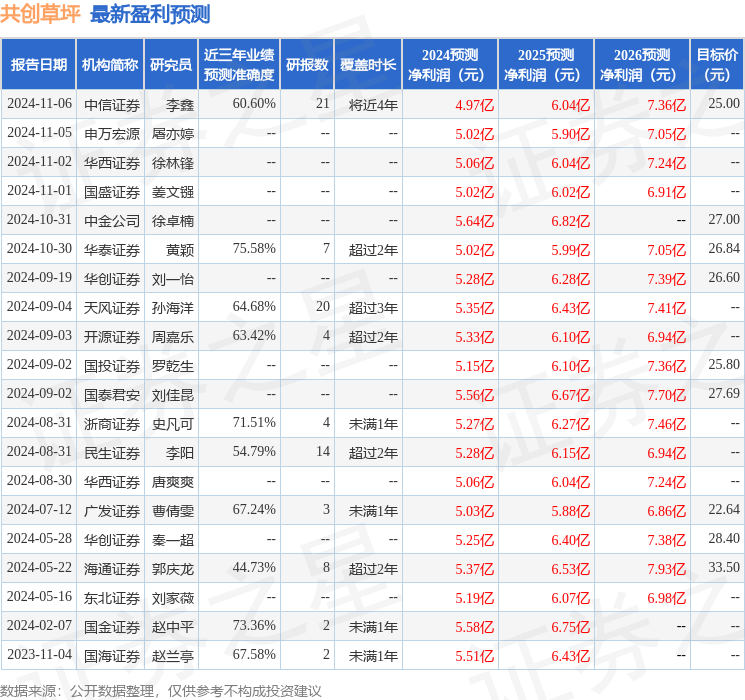This screenshot has height=700, width=745.
Task: Click the 近三年业绩预测准确度 column header
Action: point(239,65)
